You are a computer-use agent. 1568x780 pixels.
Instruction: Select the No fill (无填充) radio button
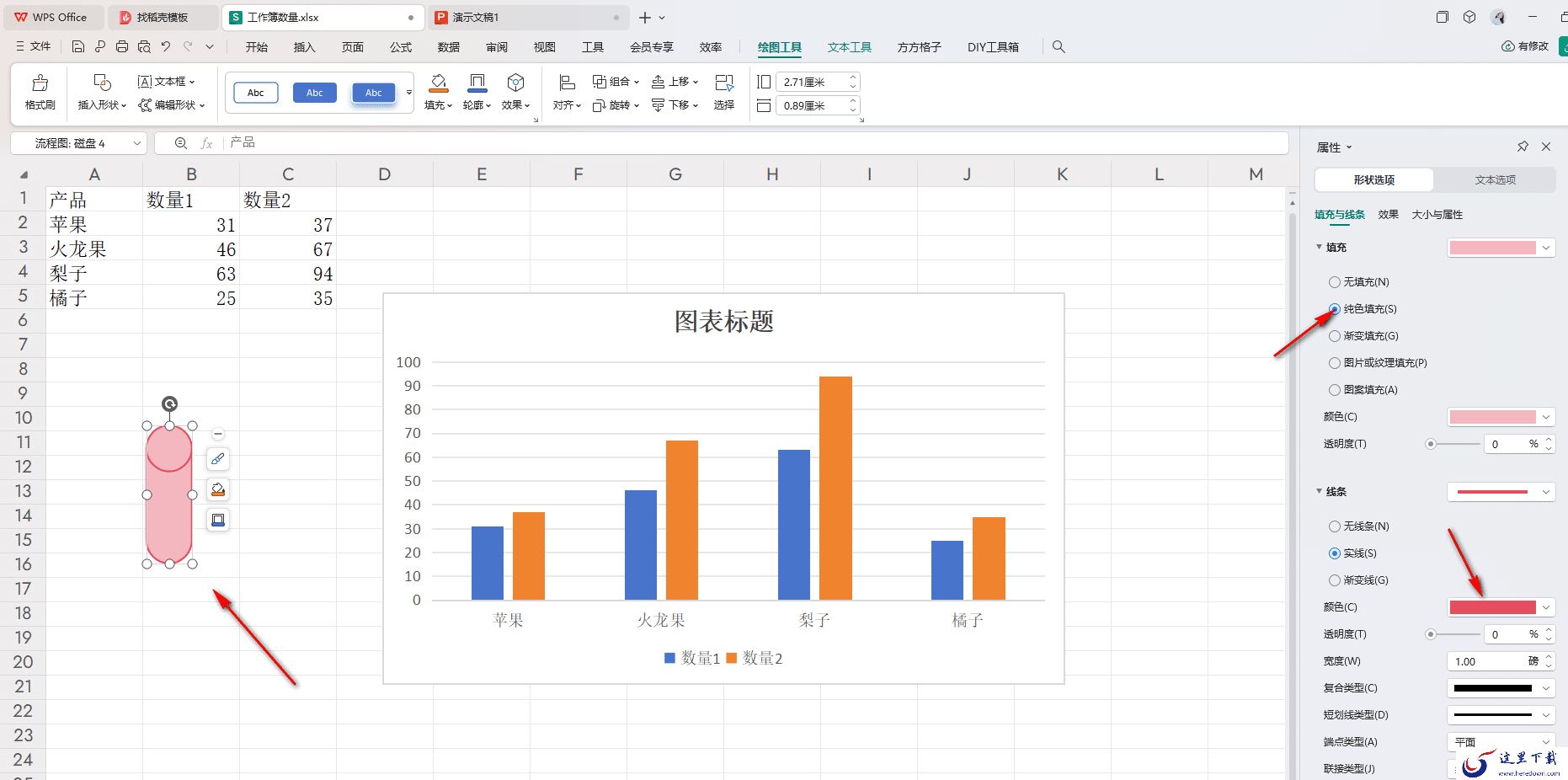pos(1334,282)
